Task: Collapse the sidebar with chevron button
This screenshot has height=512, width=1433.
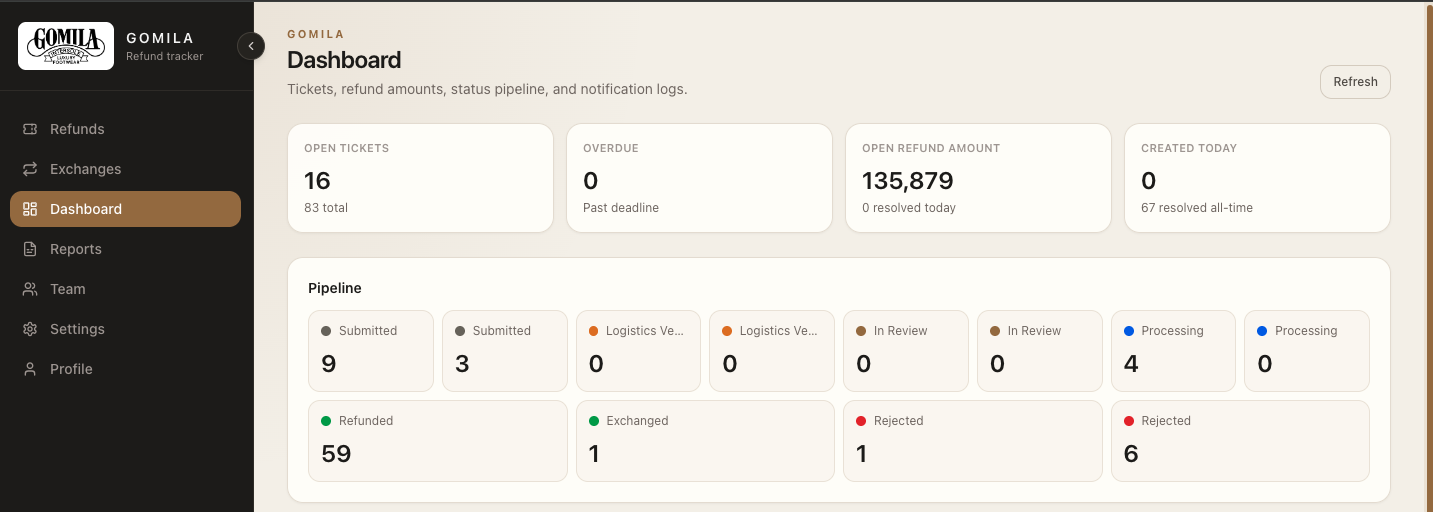Action: click(251, 46)
